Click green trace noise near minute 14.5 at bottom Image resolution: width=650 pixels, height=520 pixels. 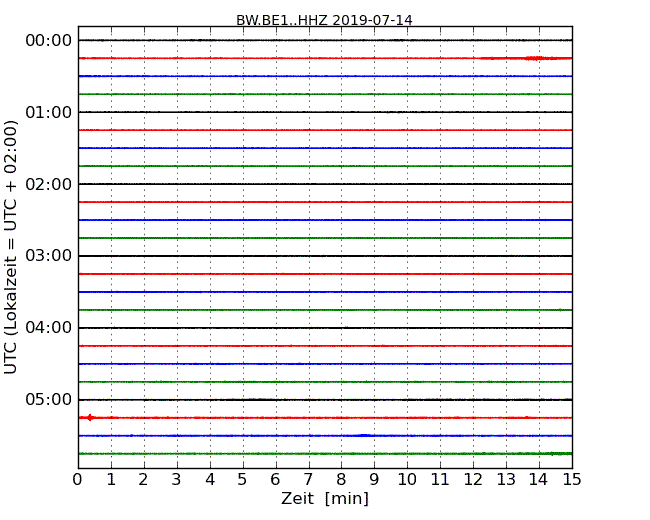coord(560,454)
